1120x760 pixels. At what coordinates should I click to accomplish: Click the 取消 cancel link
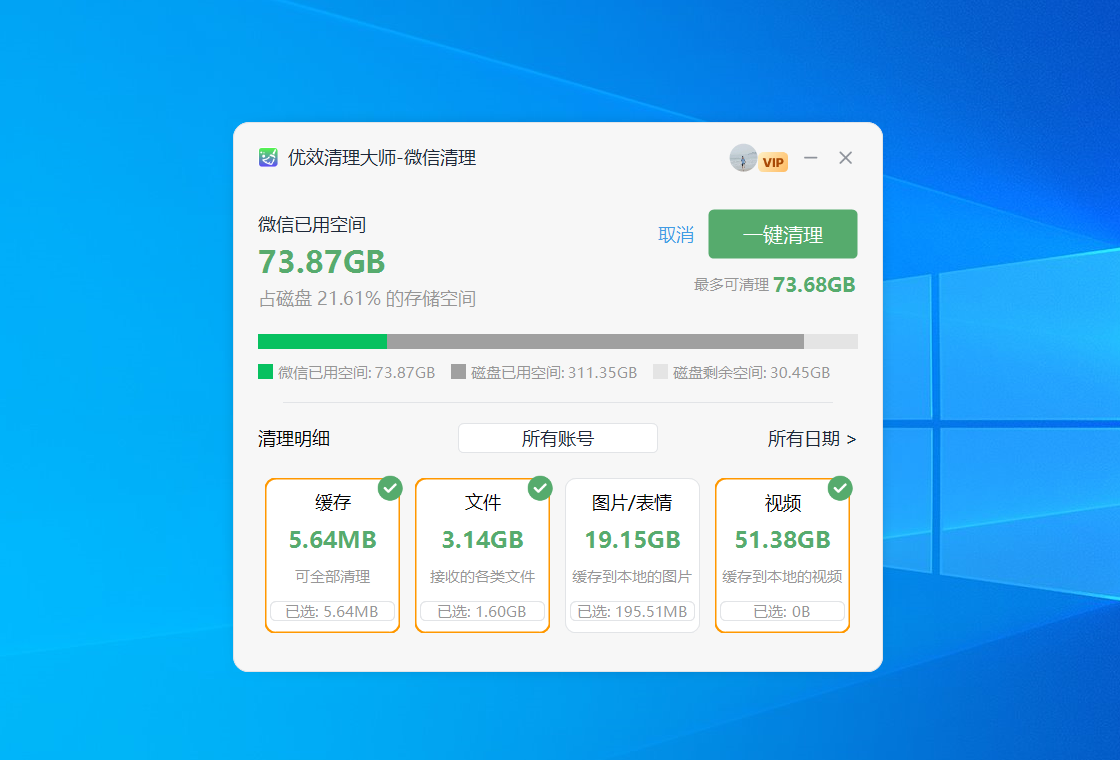(x=676, y=234)
